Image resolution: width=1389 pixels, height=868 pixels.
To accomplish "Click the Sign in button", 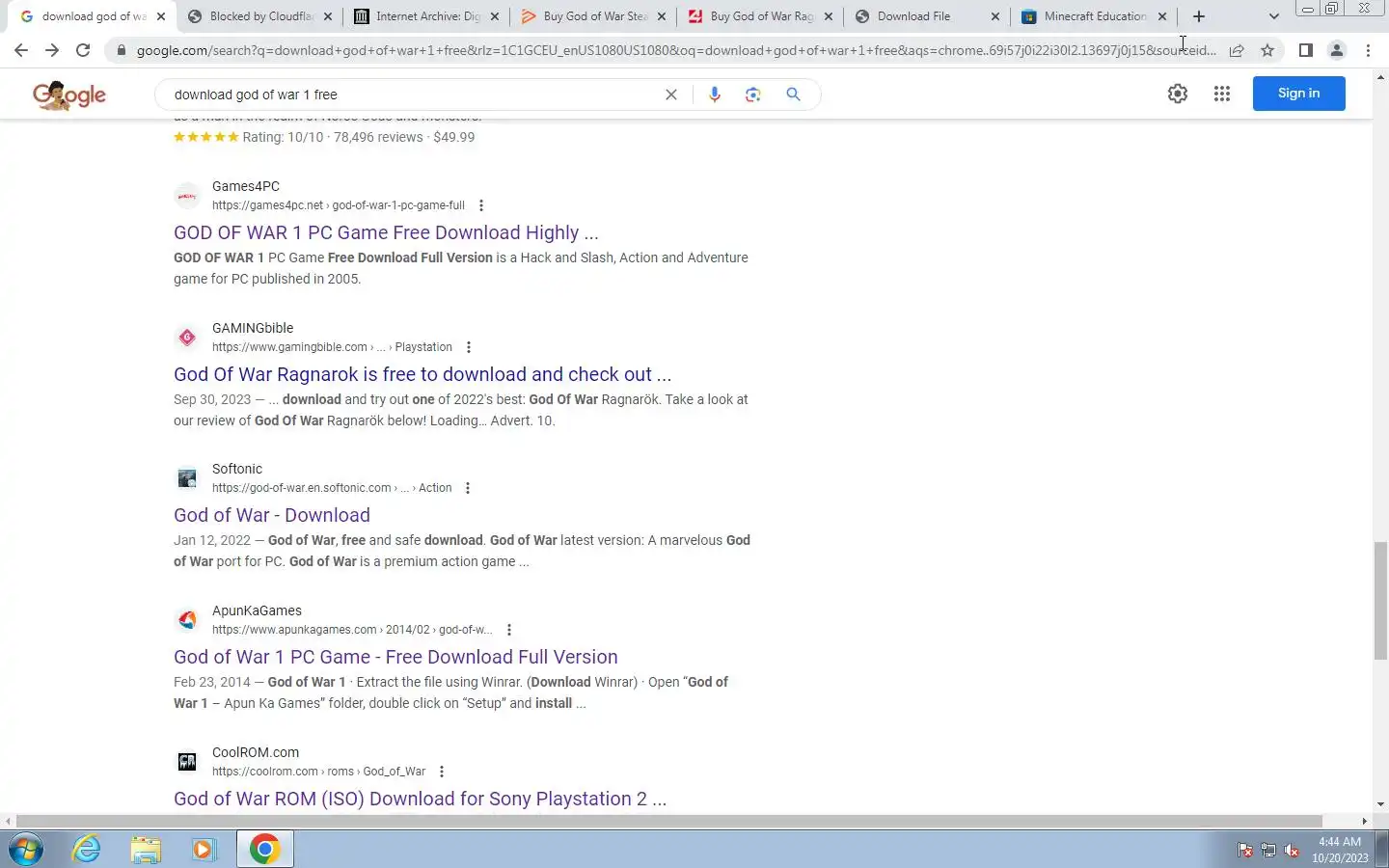I will 1298,94.
